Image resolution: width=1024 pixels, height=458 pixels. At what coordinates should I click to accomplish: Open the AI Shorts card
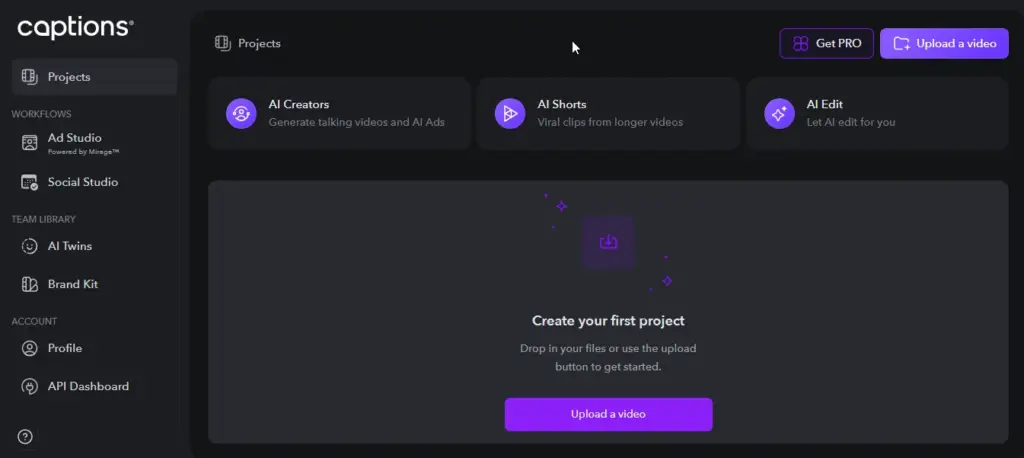click(x=608, y=113)
